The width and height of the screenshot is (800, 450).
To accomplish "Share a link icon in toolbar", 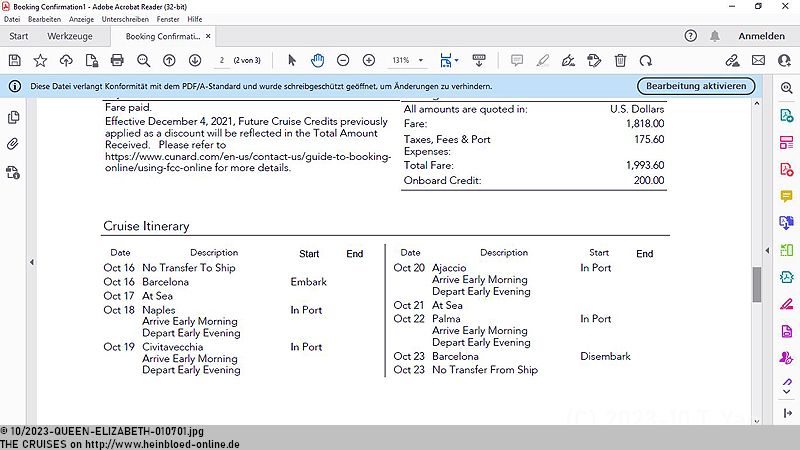I will pos(733,60).
